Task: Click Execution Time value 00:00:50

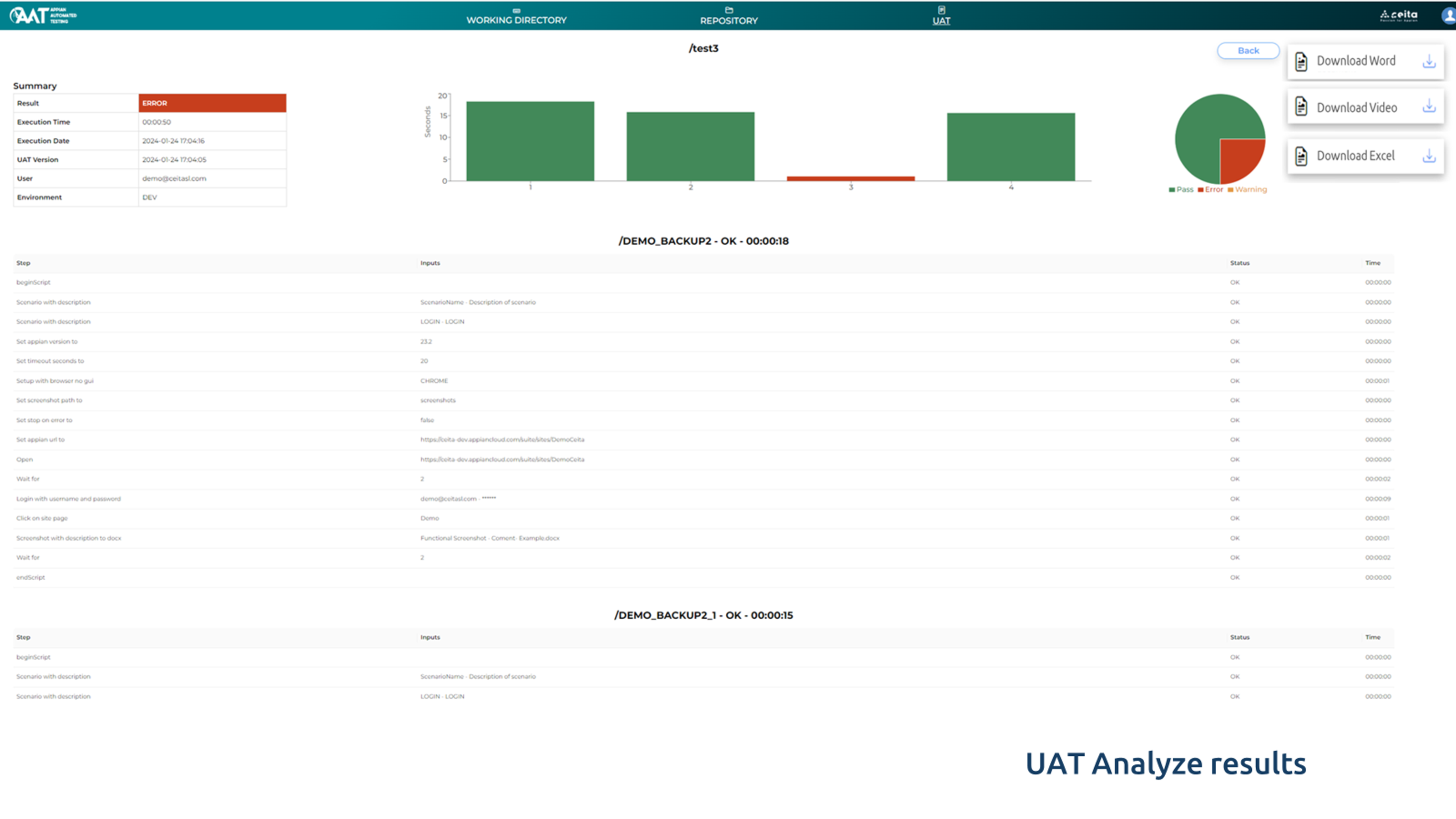Action: click(x=157, y=121)
